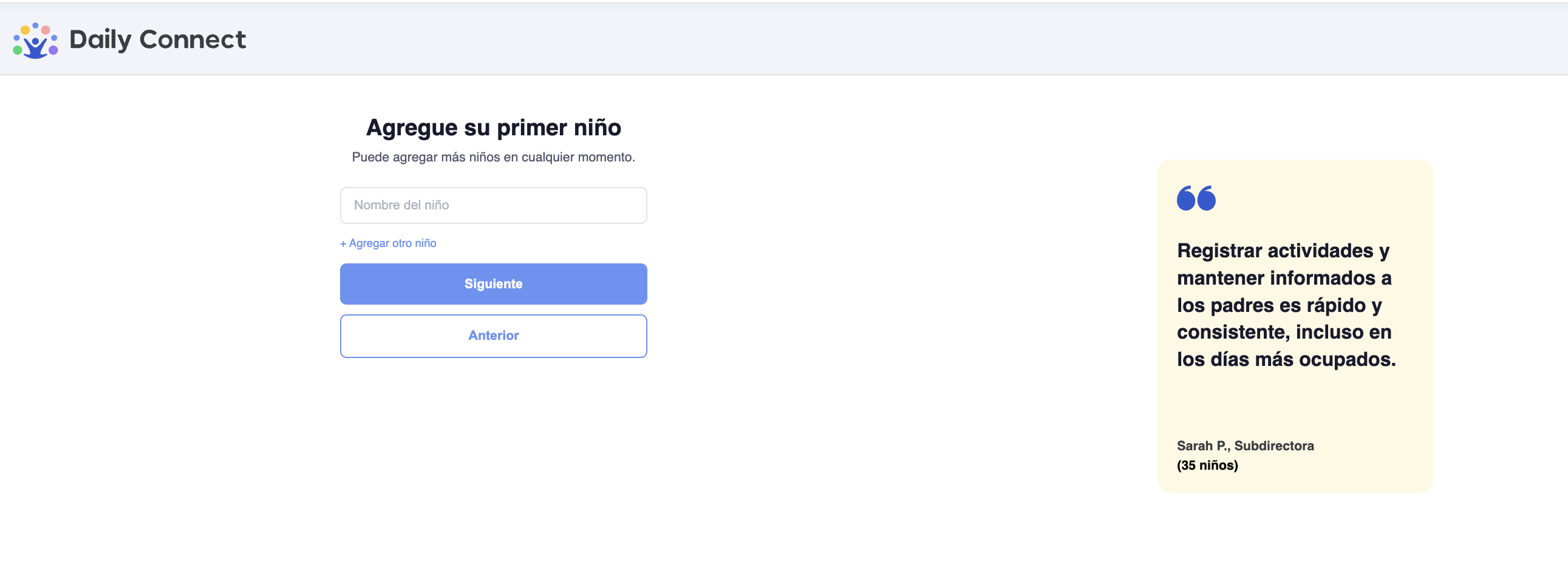Viewport: 1568px width, 585px height.
Task: Click the quote line los días más ocupados.
Action: (x=1286, y=359)
